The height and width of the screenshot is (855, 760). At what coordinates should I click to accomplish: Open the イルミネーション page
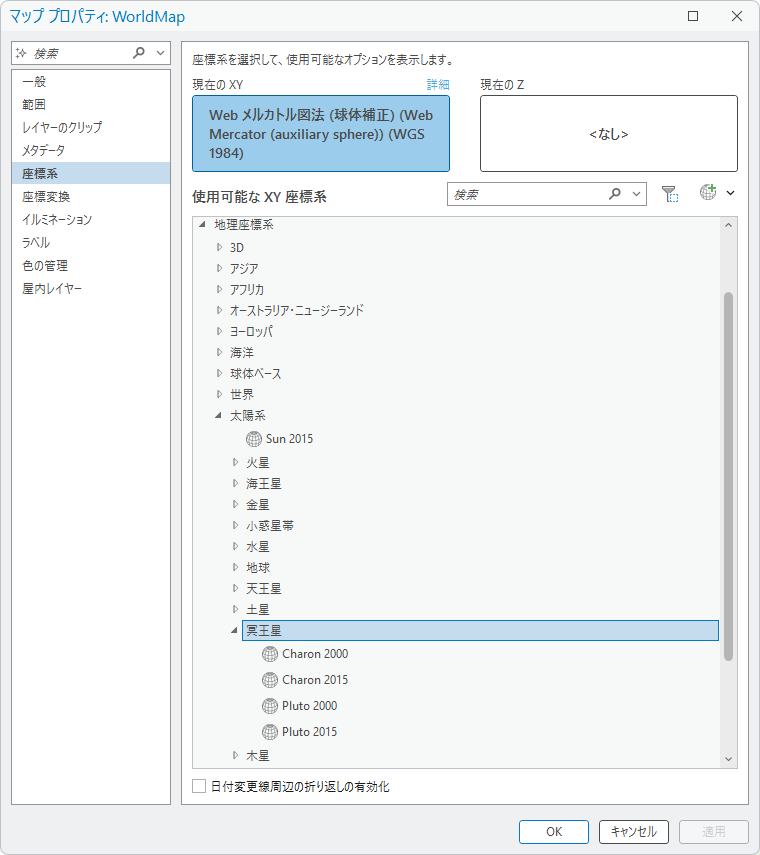(91, 219)
